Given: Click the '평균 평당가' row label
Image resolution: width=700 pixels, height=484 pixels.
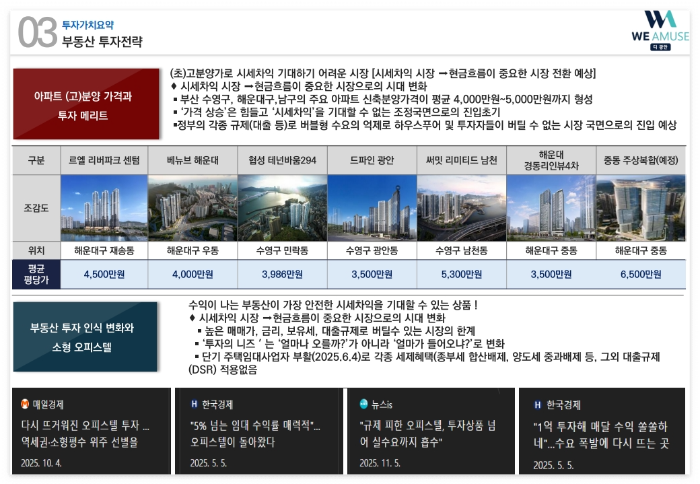Looking at the screenshot, I should tap(36, 274).
